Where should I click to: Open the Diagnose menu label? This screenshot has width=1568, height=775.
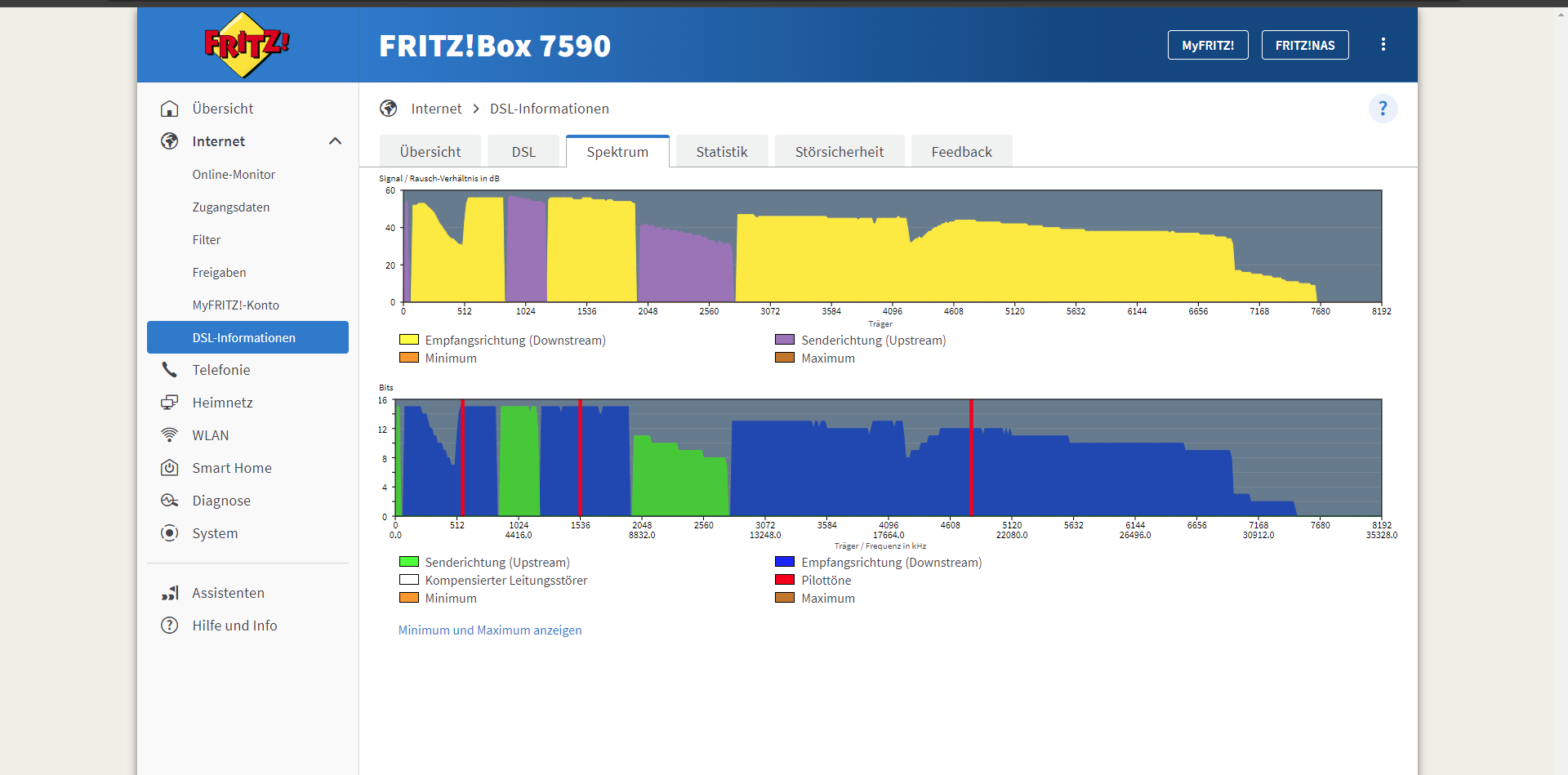pyautogui.click(x=221, y=501)
